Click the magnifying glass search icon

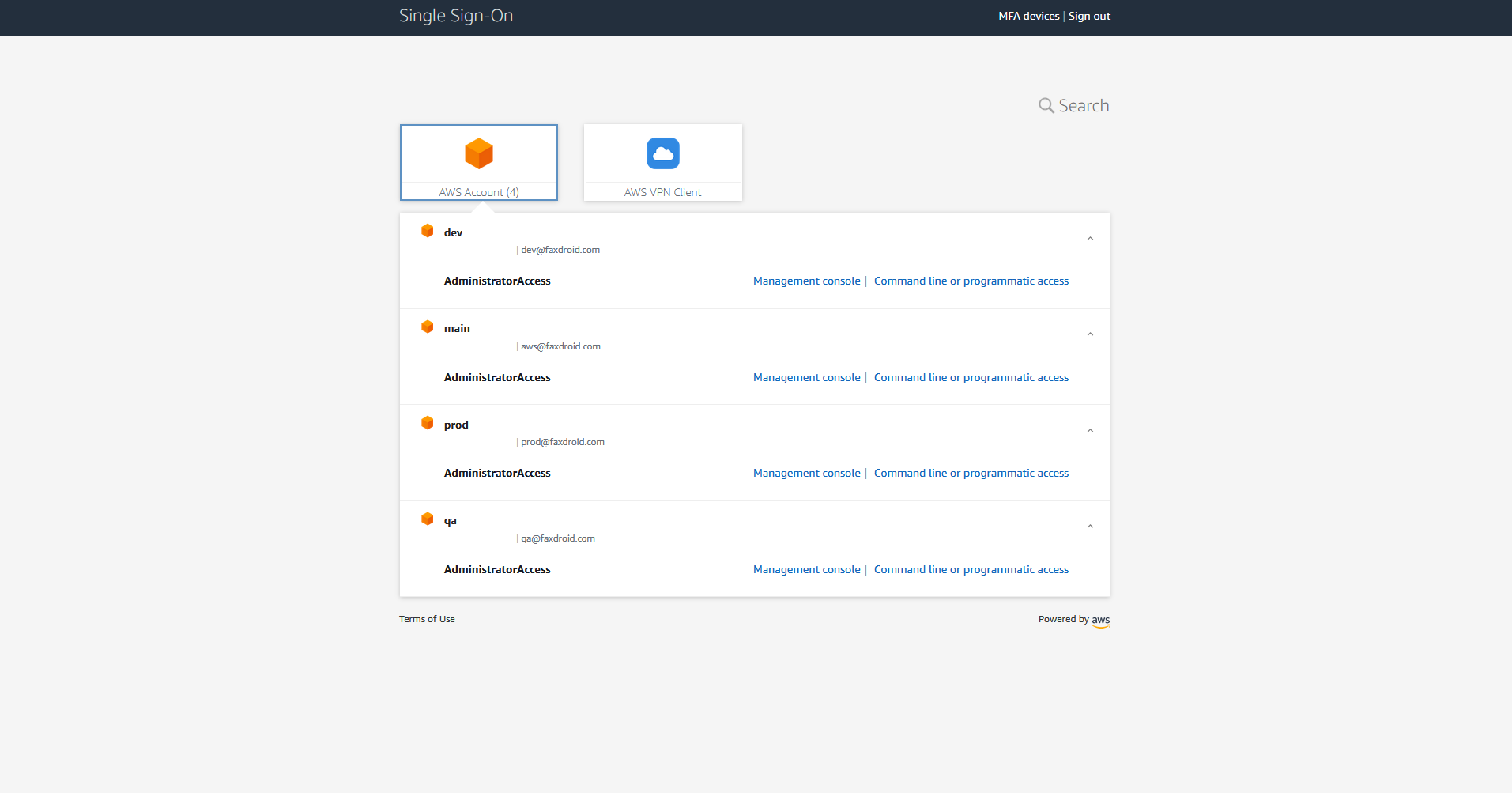(1046, 106)
